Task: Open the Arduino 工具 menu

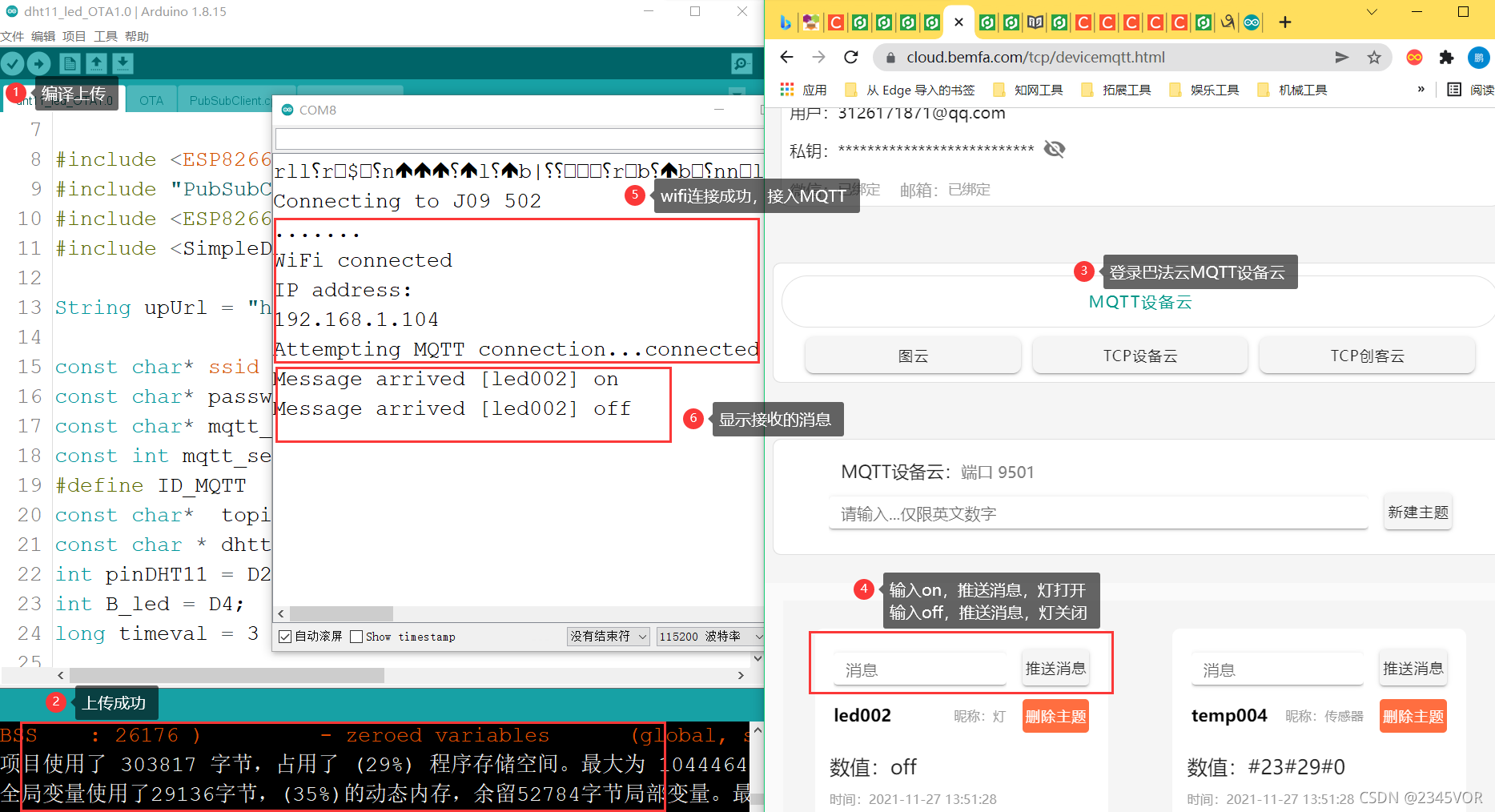Action: (x=106, y=36)
